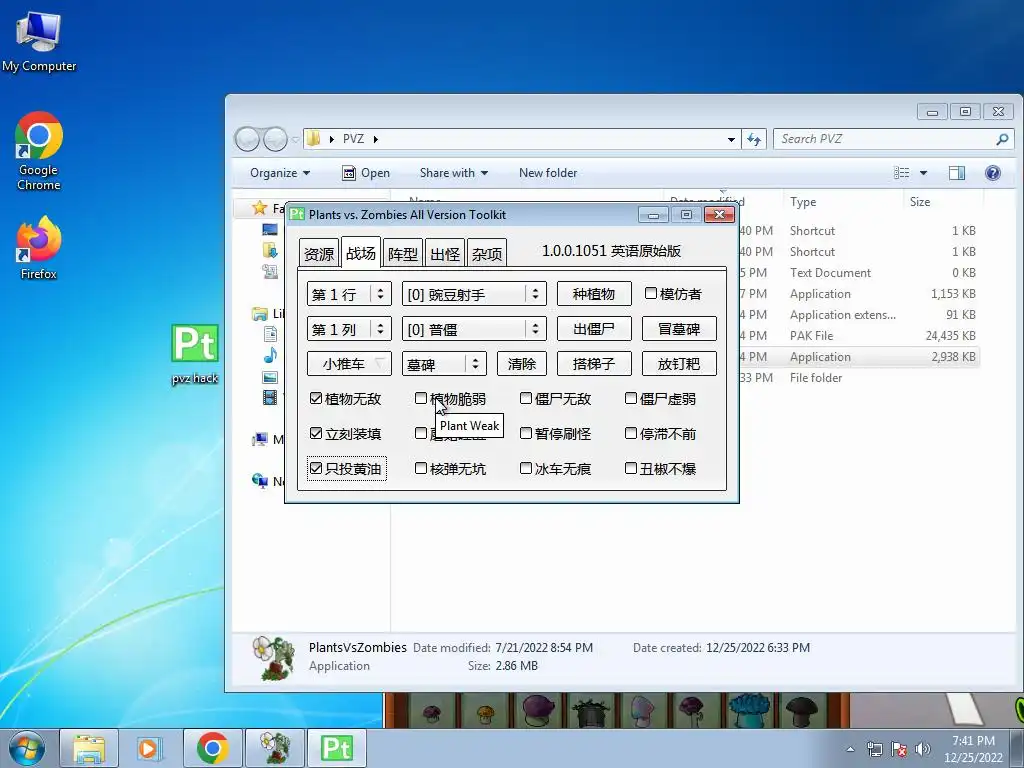1024x768 pixels.
Task: Click the 种植物 button
Action: click(x=594, y=294)
